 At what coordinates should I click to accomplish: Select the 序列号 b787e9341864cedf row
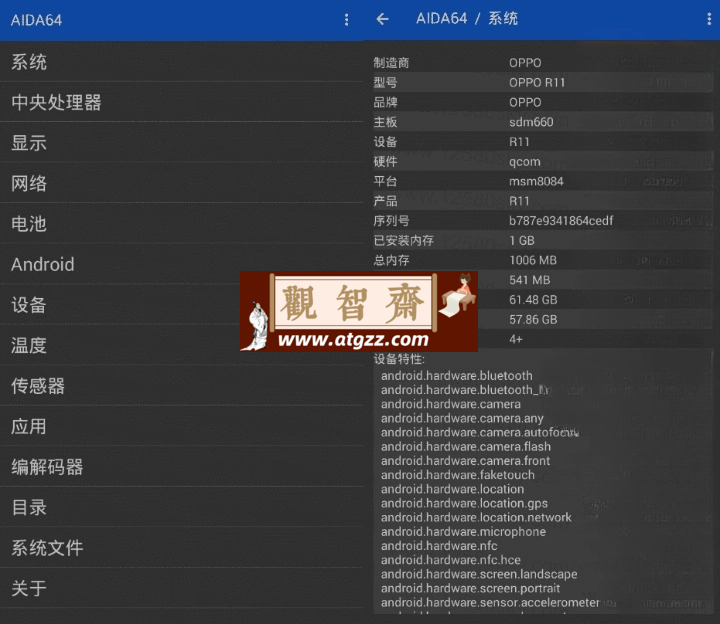pyautogui.click(x=543, y=220)
